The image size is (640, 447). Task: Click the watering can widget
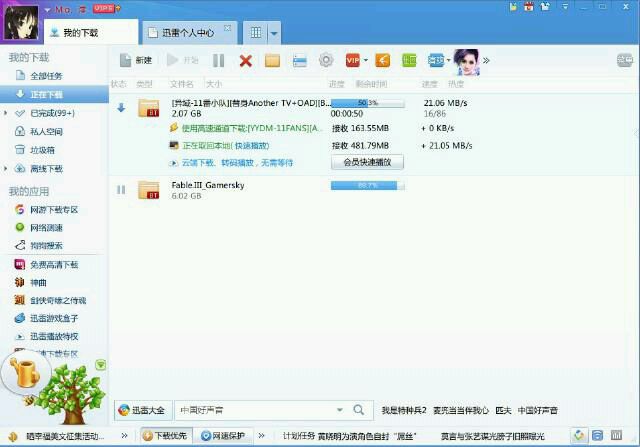pos(25,373)
